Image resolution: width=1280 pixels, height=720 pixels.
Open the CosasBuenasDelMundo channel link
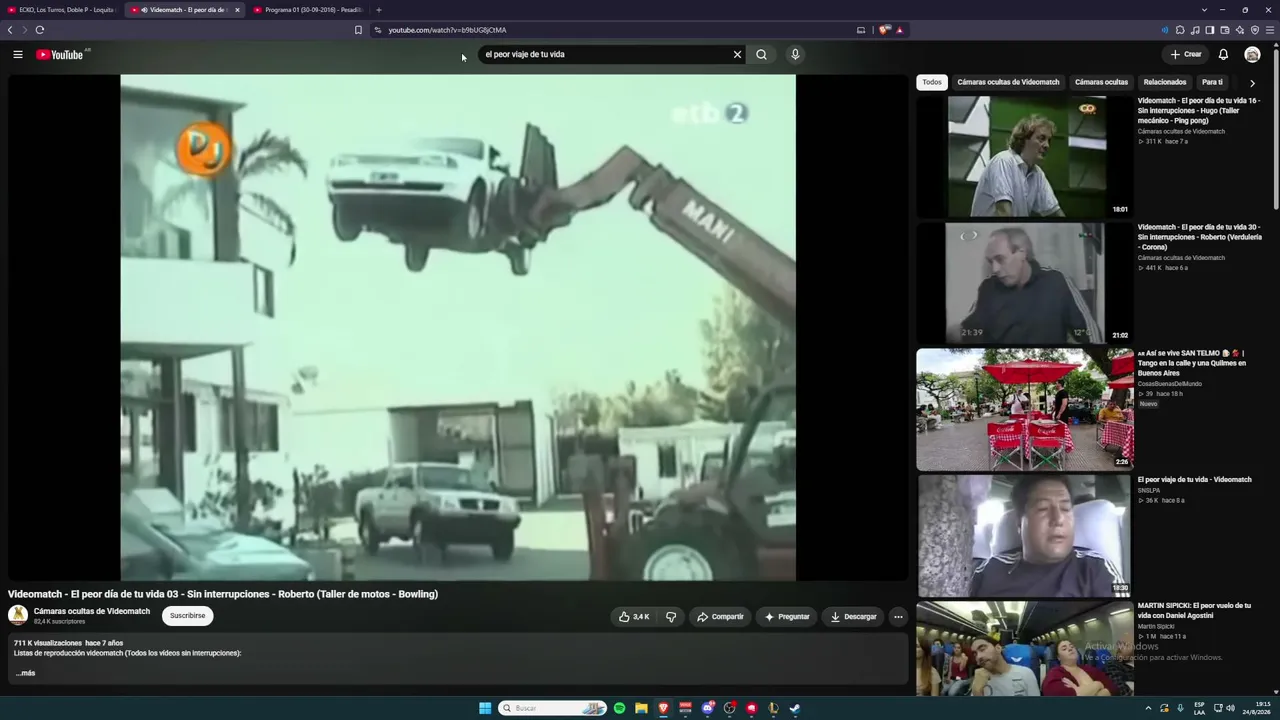tap(1170, 384)
